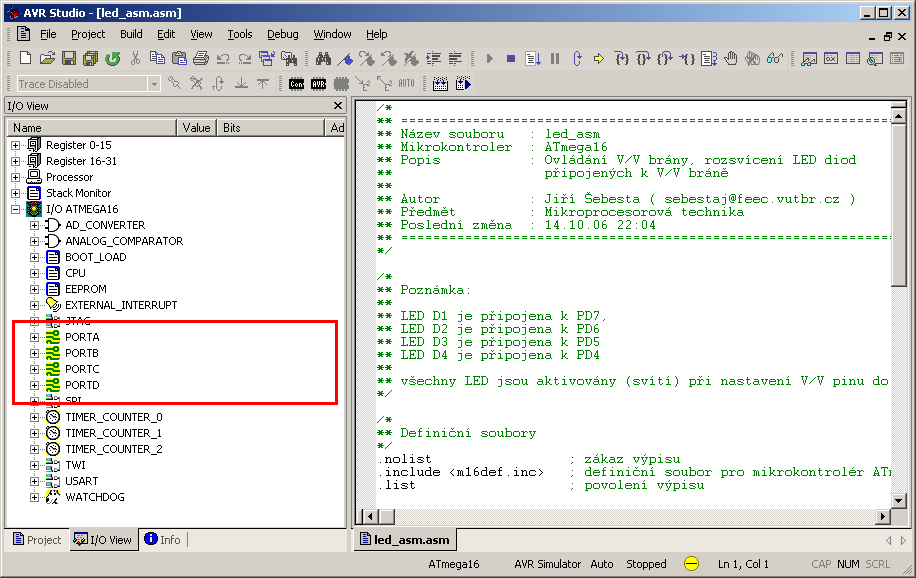The height and width of the screenshot is (578, 916).
Task: Click the Auto Step icon
Action: pos(709,58)
